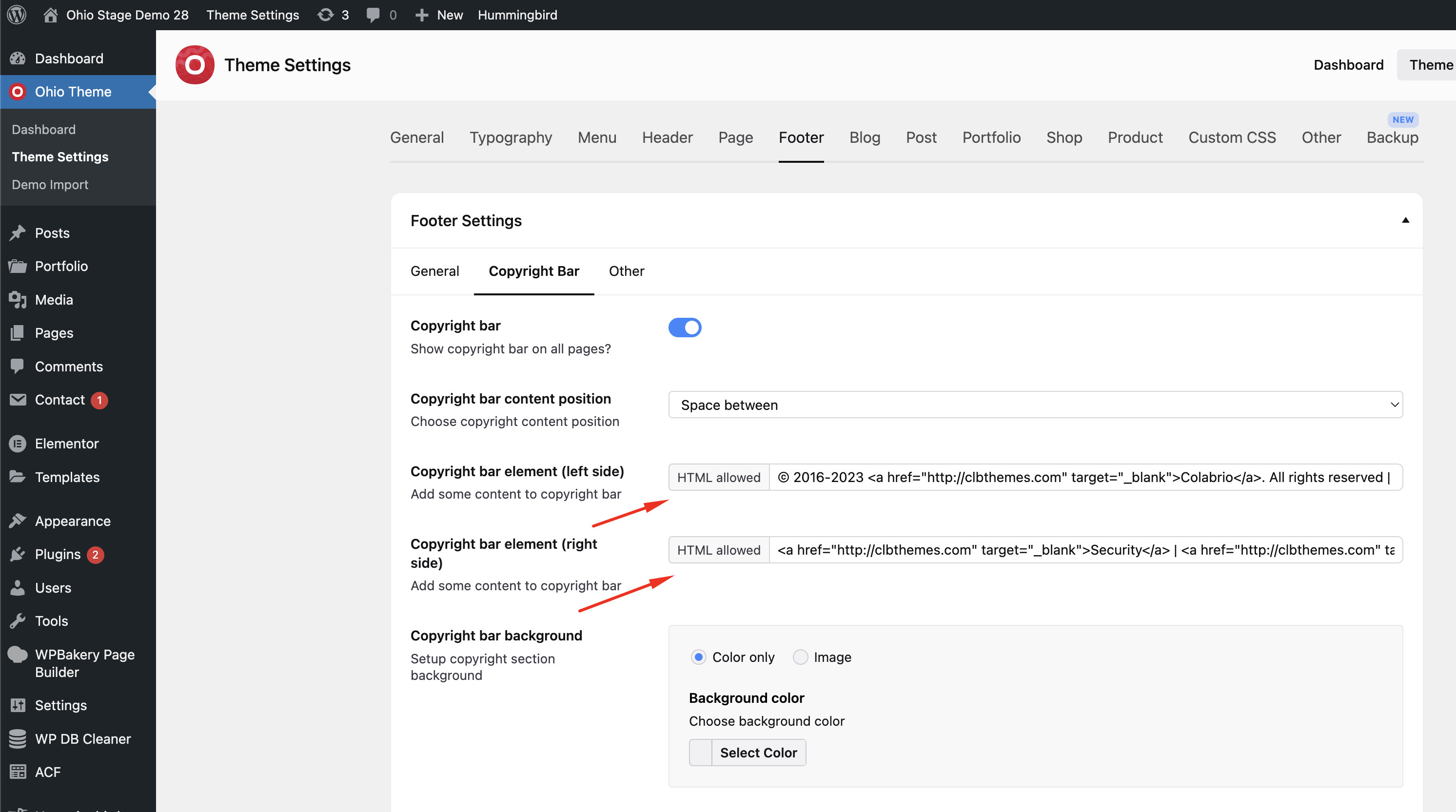Click the Ohio Theme red circle icon in sidebar

(x=18, y=92)
